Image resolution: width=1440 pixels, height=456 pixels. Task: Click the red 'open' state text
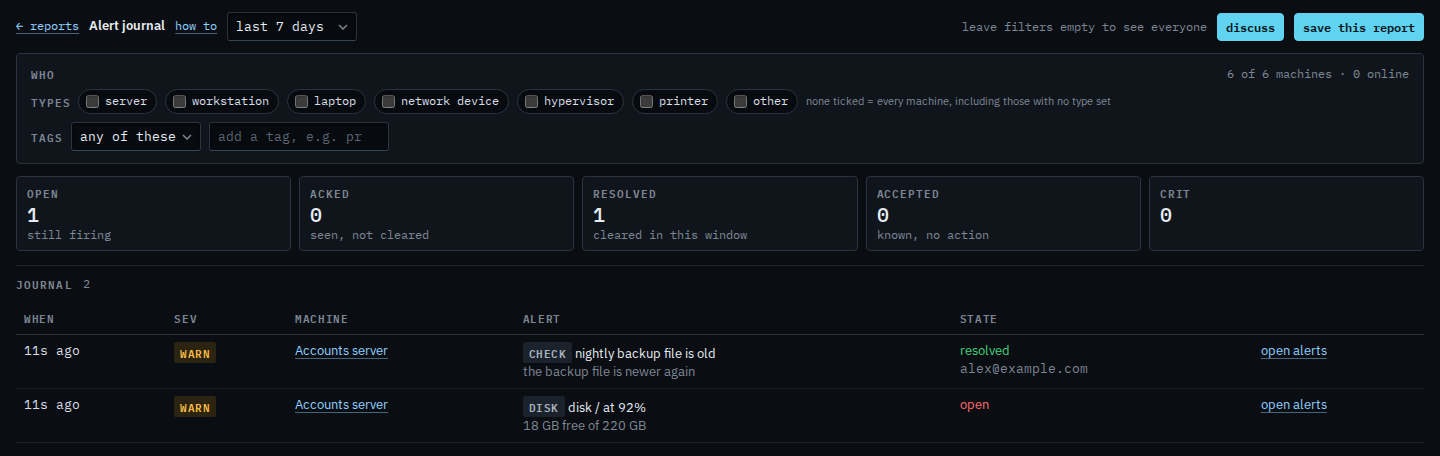click(x=975, y=405)
